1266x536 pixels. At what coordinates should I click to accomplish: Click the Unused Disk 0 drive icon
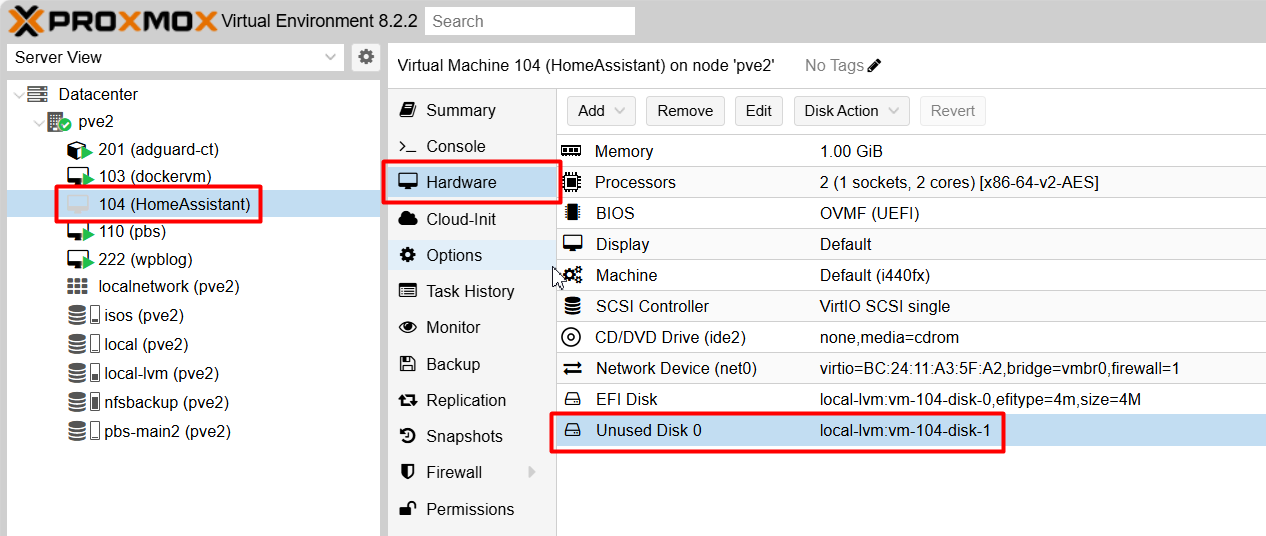point(572,430)
